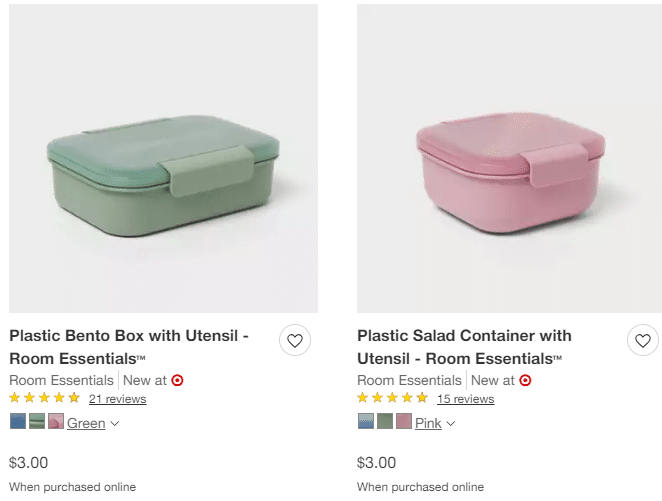Favorite the Plastic Bento Box with heart icon
Viewport: 662px width, 501px height.
pyautogui.click(x=294, y=341)
